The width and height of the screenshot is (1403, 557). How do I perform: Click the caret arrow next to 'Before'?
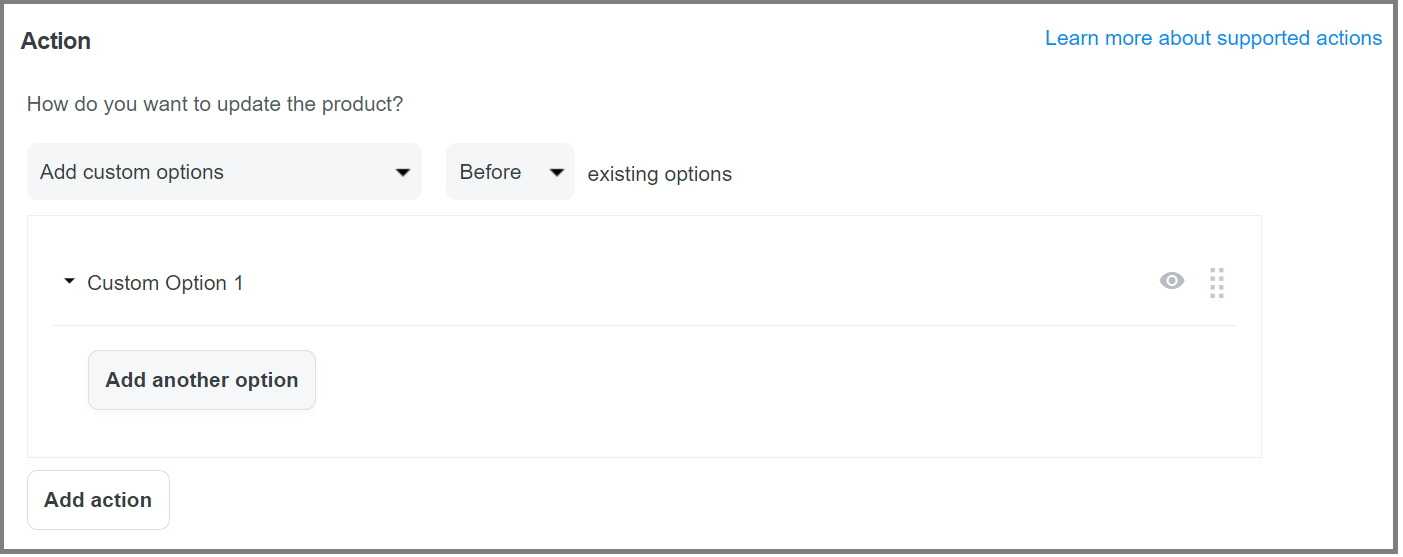click(557, 173)
